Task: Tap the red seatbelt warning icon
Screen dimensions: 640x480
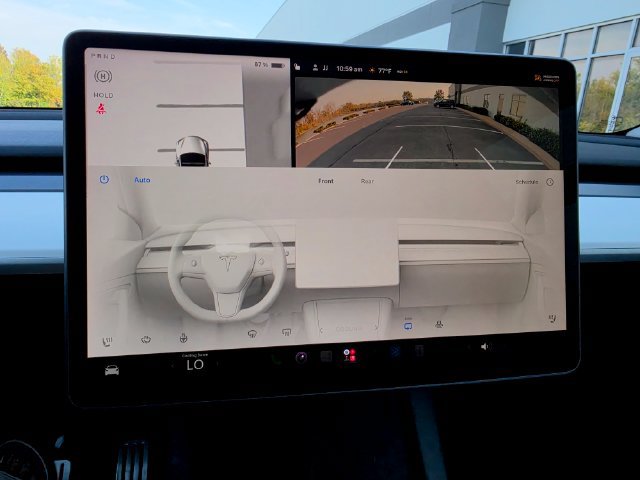Action: click(101, 109)
